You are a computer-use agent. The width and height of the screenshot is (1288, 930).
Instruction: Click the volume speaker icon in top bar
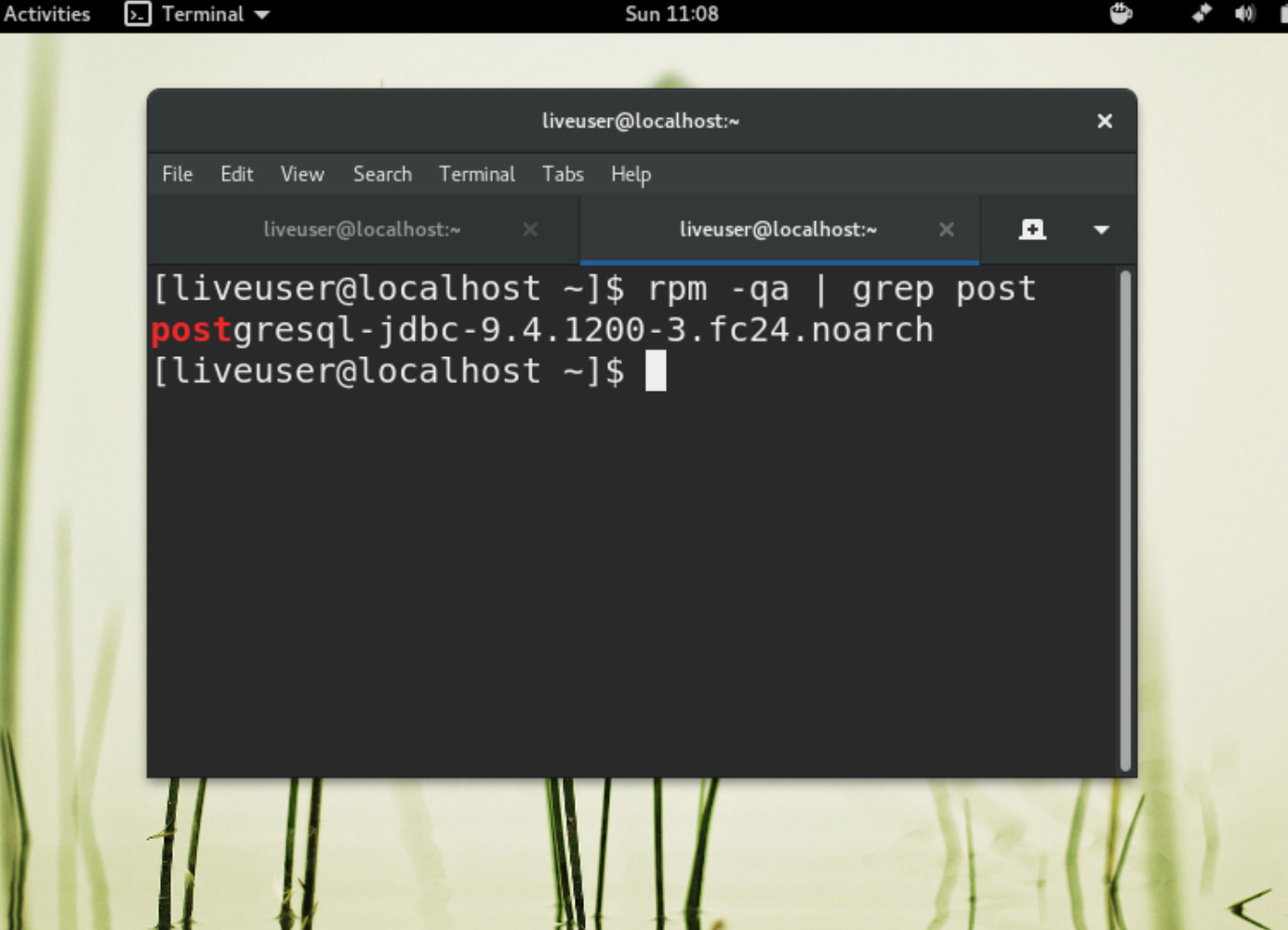click(x=1246, y=13)
